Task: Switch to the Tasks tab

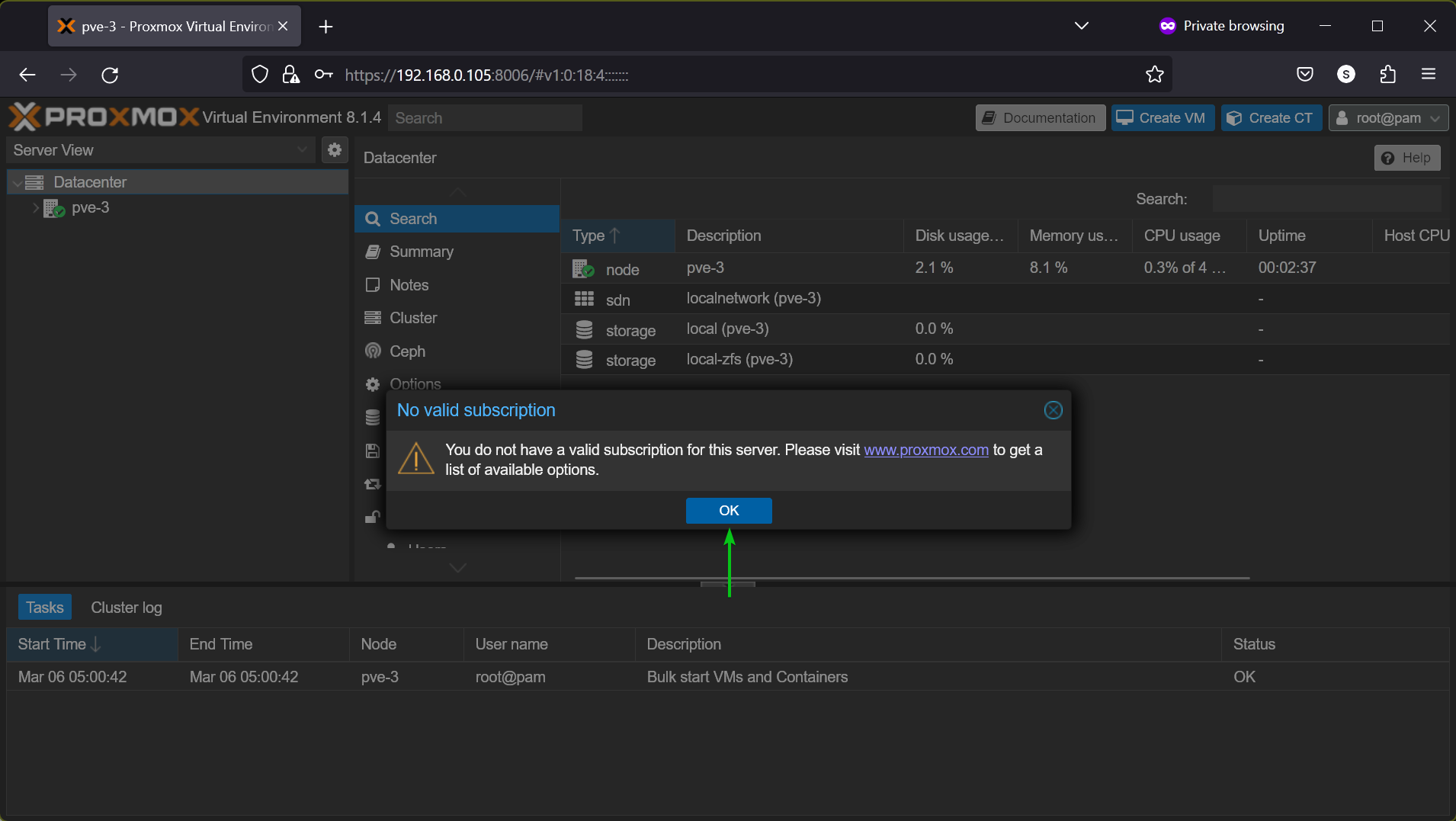Action: pos(44,608)
